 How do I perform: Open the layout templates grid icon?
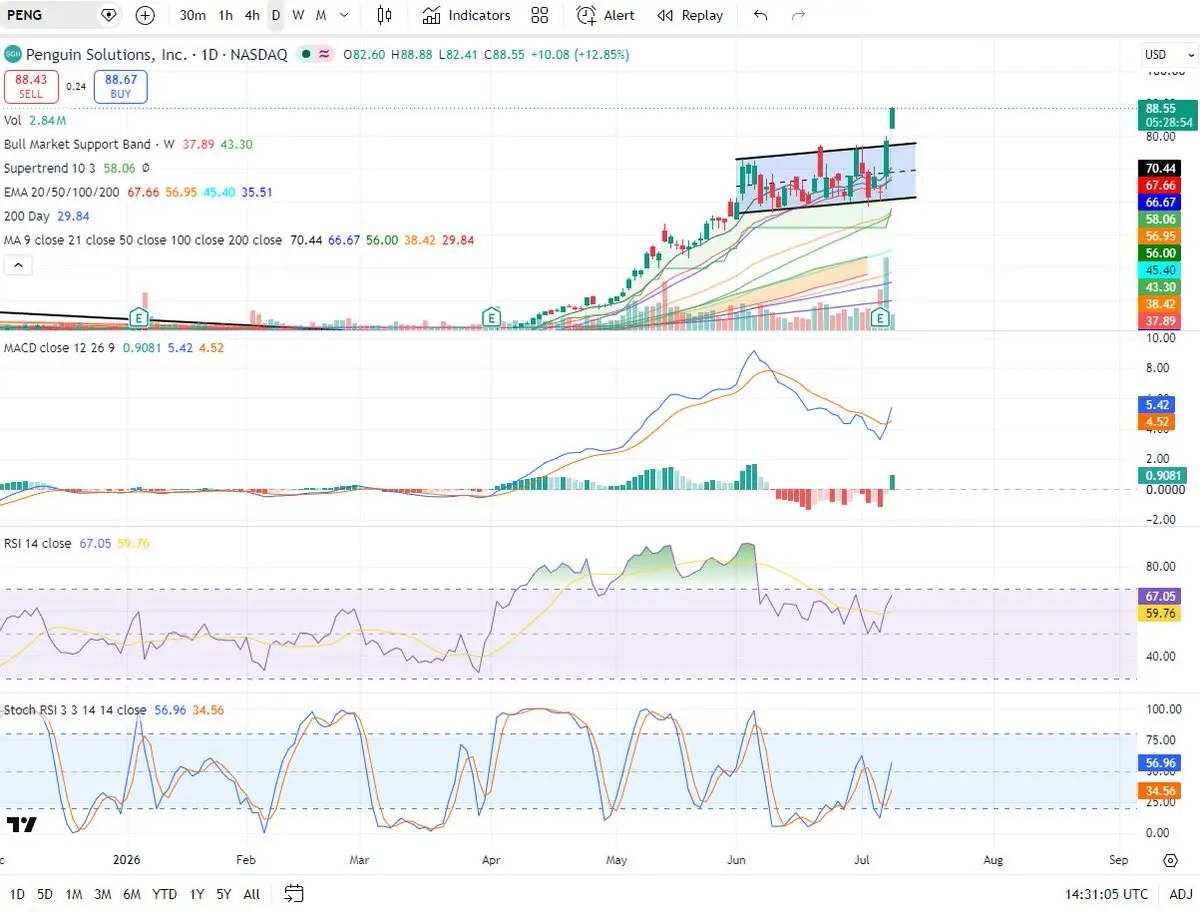pos(540,15)
